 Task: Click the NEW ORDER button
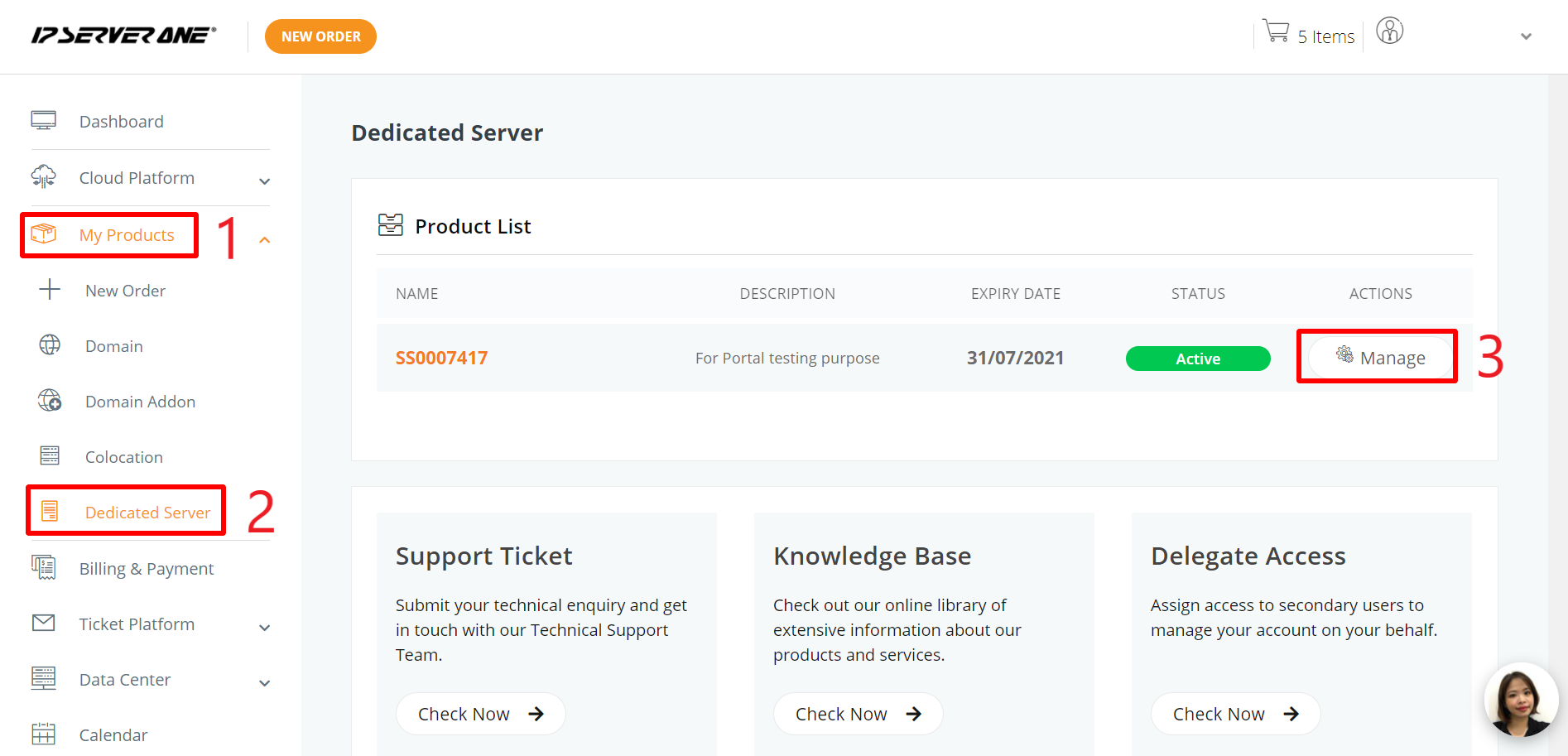click(320, 36)
